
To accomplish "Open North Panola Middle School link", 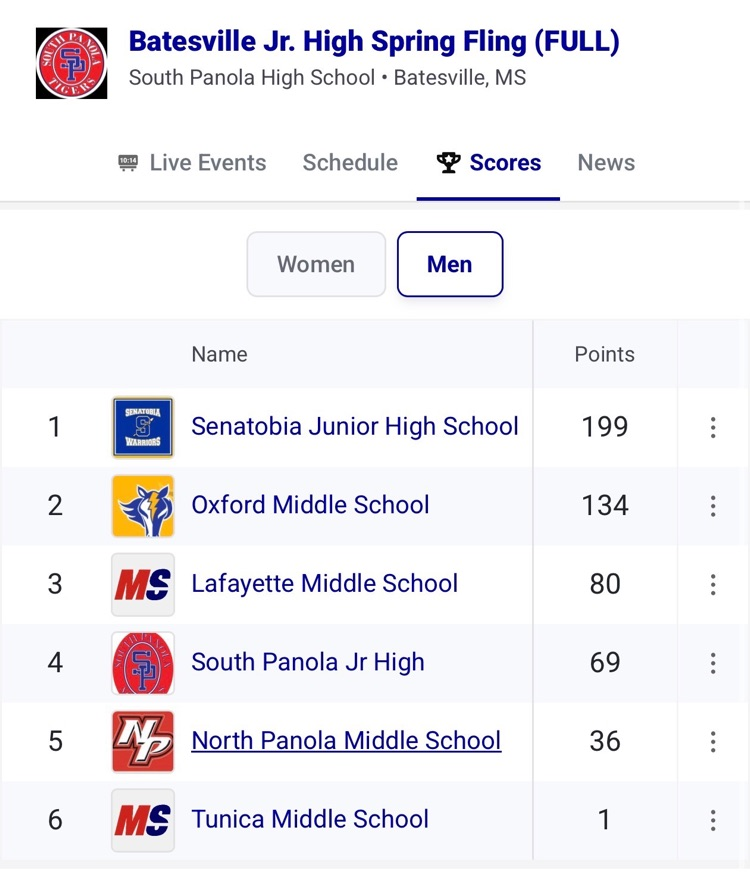I will tap(346, 741).
